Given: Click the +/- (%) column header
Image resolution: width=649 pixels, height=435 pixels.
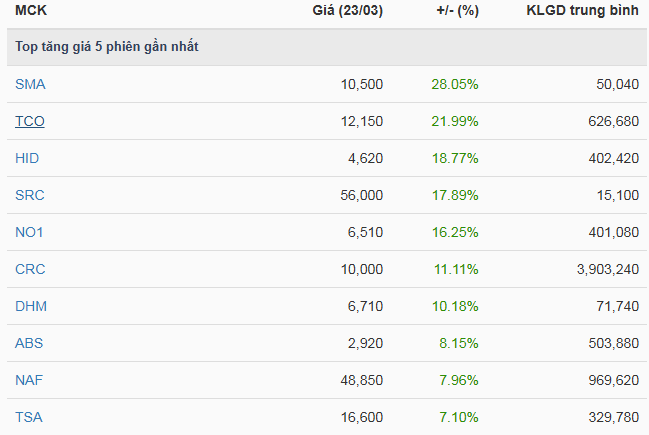Looking at the screenshot, I should click(x=457, y=11).
